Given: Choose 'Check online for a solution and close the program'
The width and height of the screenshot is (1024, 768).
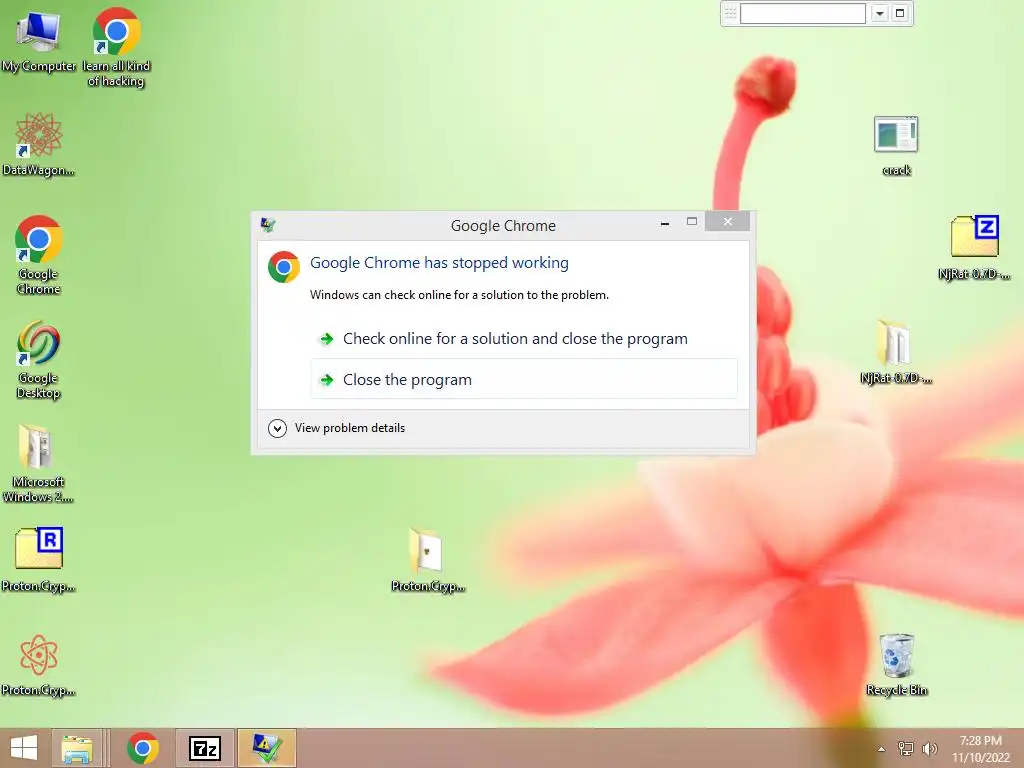Looking at the screenshot, I should pyautogui.click(x=524, y=338).
